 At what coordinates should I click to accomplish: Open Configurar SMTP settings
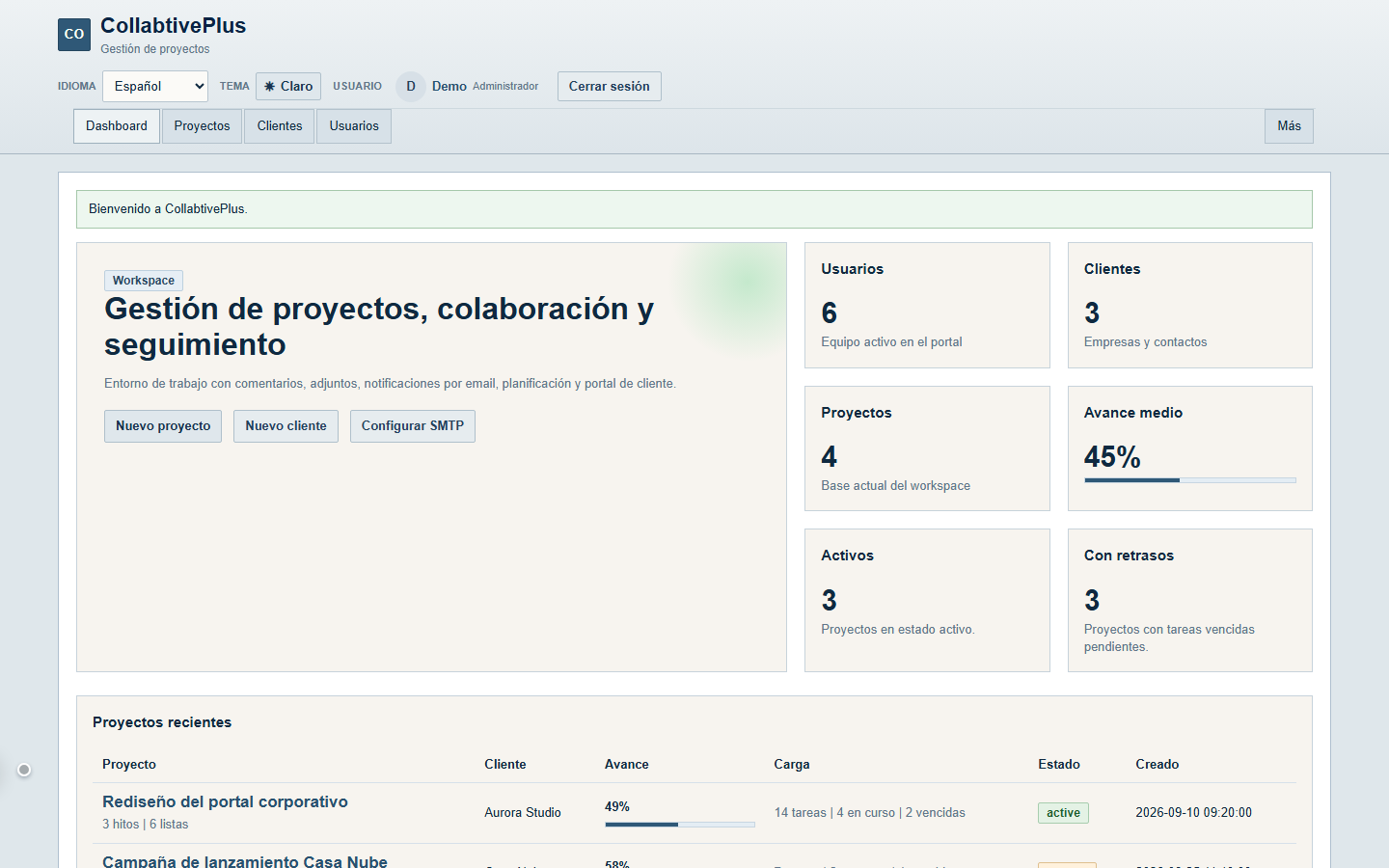(x=413, y=426)
